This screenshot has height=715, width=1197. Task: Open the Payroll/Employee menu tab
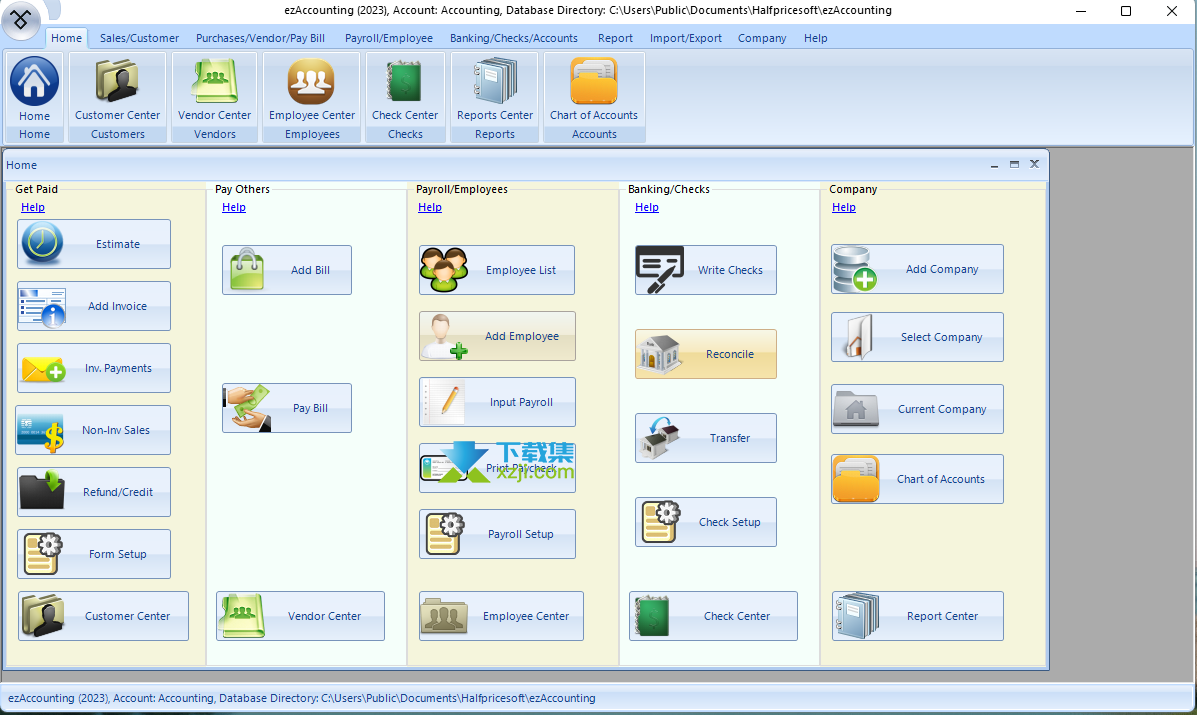(x=389, y=38)
